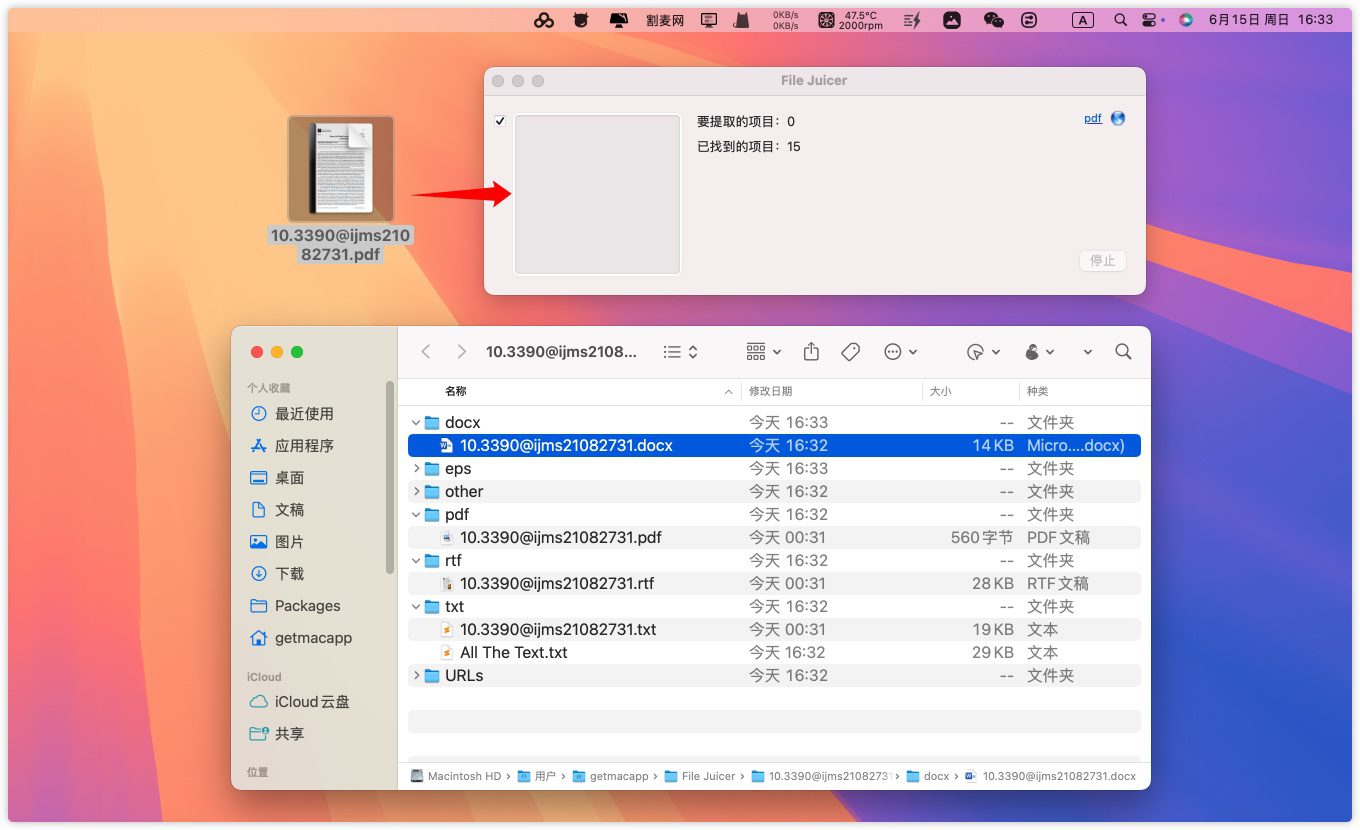Expand the URLs folder
The image size is (1360, 830).
click(417, 676)
